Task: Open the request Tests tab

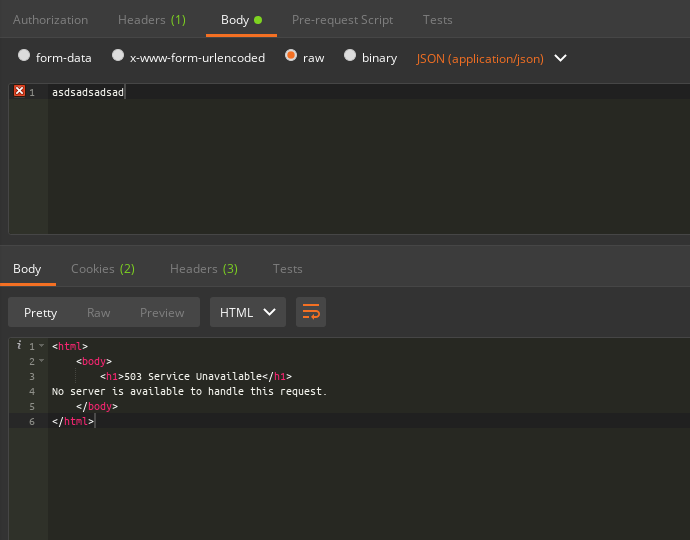Action: pos(437,20)
